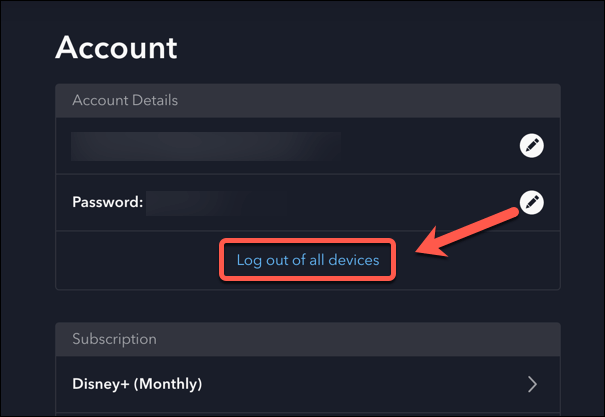The width and height of the screenshot is (605, 417).
Task: Click the Account page heading
Action: 115,47
